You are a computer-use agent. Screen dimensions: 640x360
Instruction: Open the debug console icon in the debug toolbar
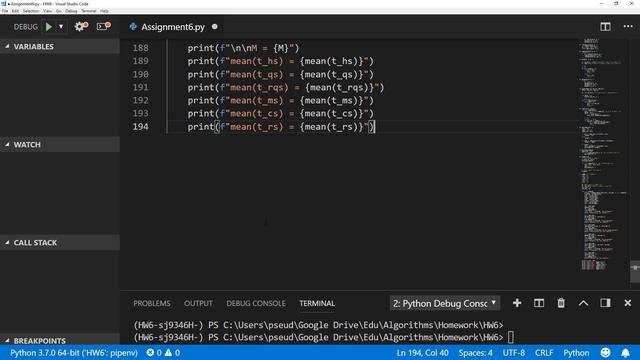103,27
